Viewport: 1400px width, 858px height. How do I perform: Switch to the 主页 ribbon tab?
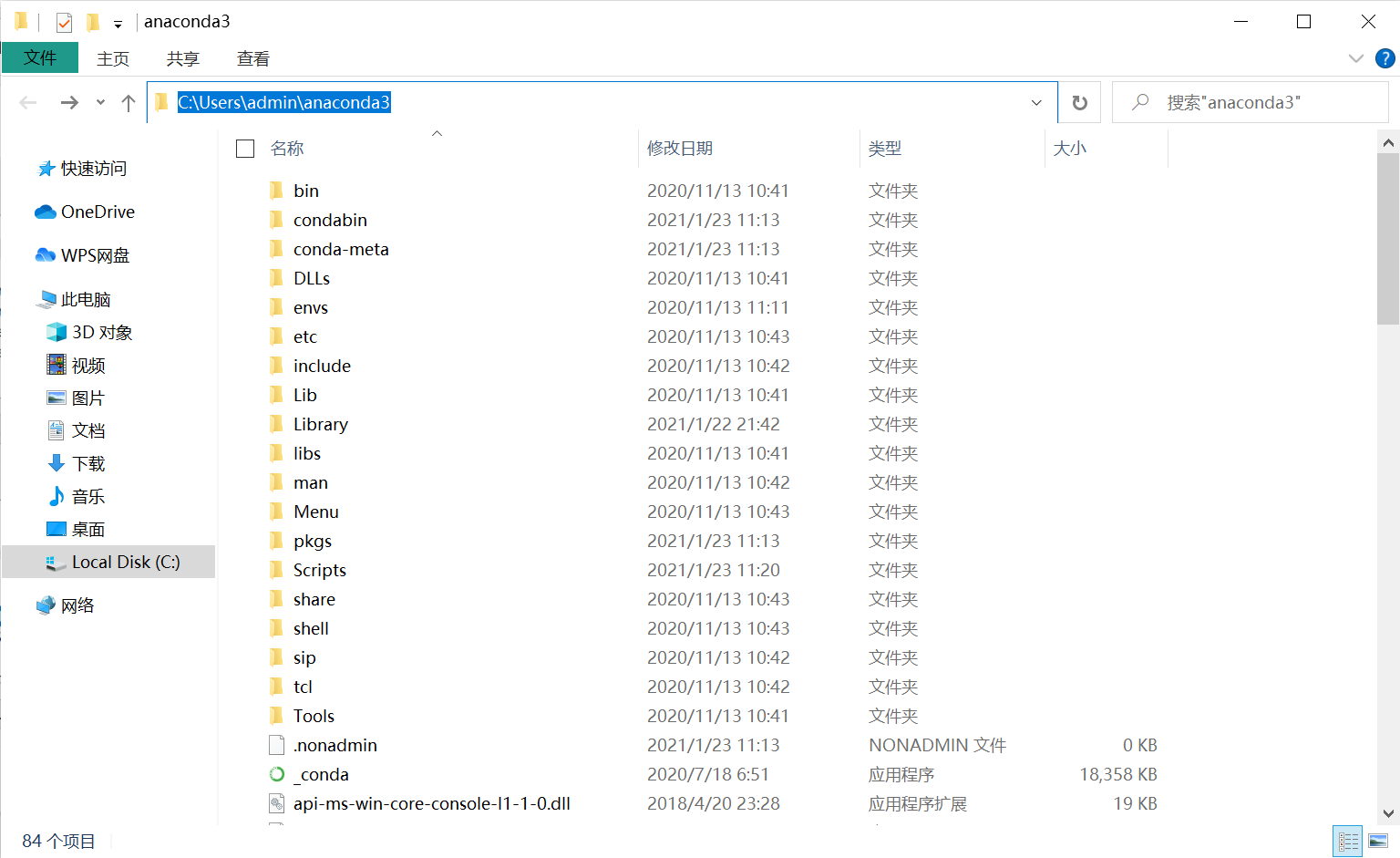[113, 58]
